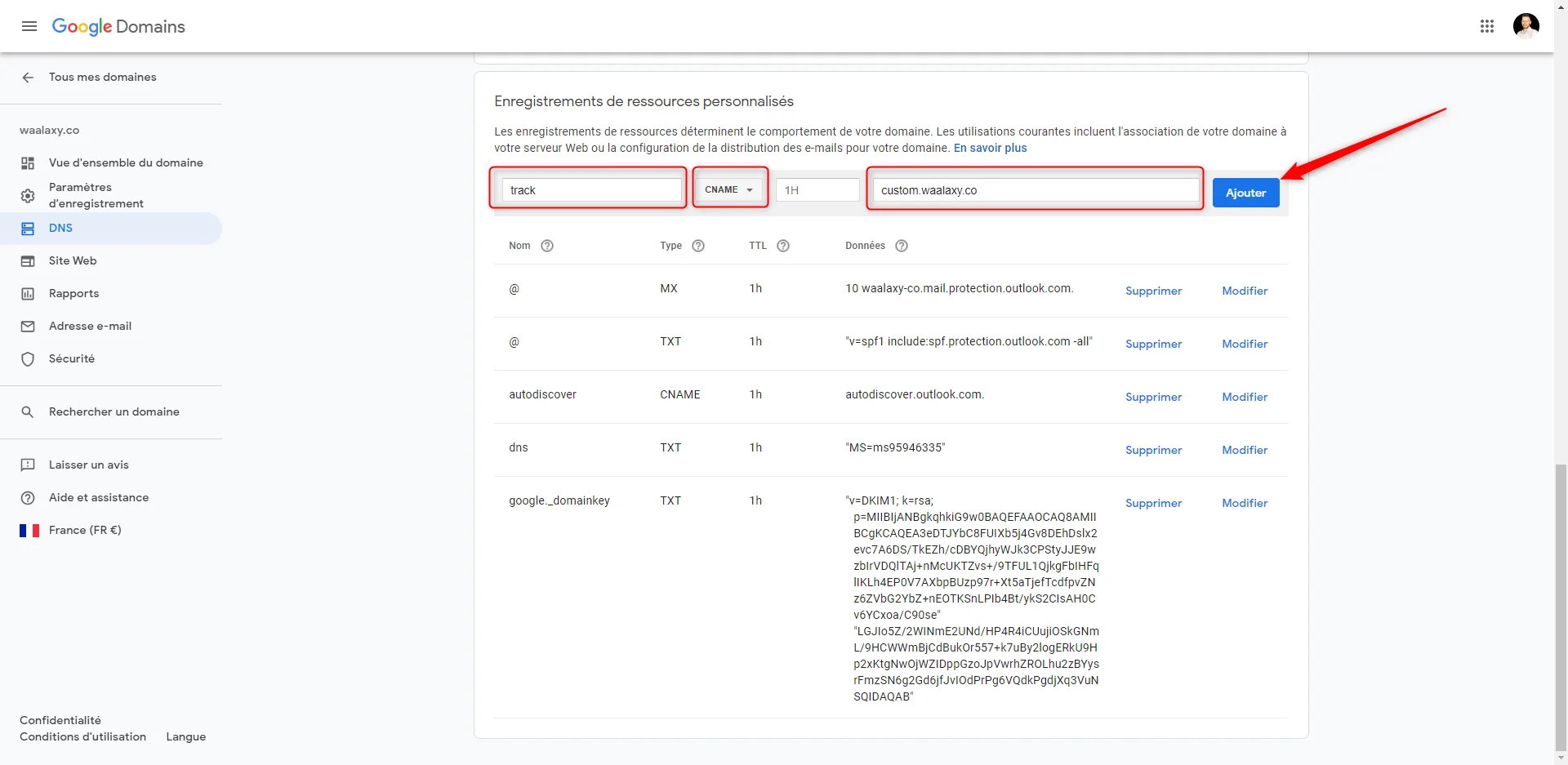Go to Rechercher un domaine
This screenshot has width=1568, height=765.
pos(114,411)
